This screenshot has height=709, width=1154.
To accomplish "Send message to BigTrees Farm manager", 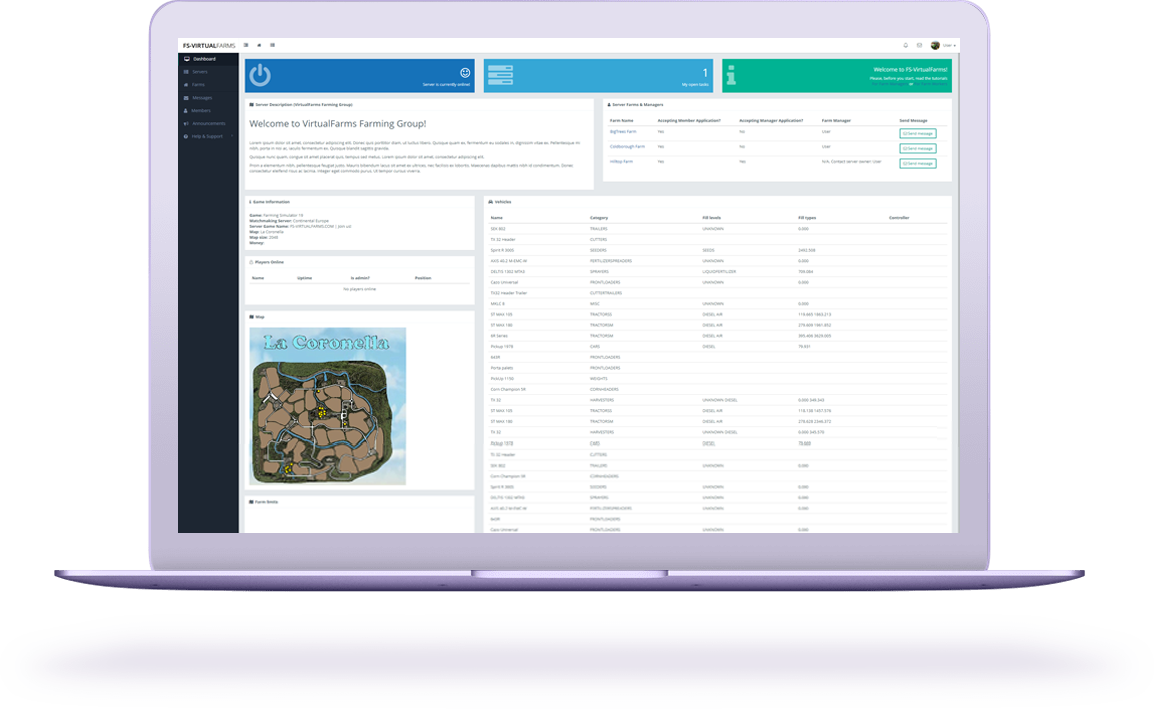I will point(918,133).
